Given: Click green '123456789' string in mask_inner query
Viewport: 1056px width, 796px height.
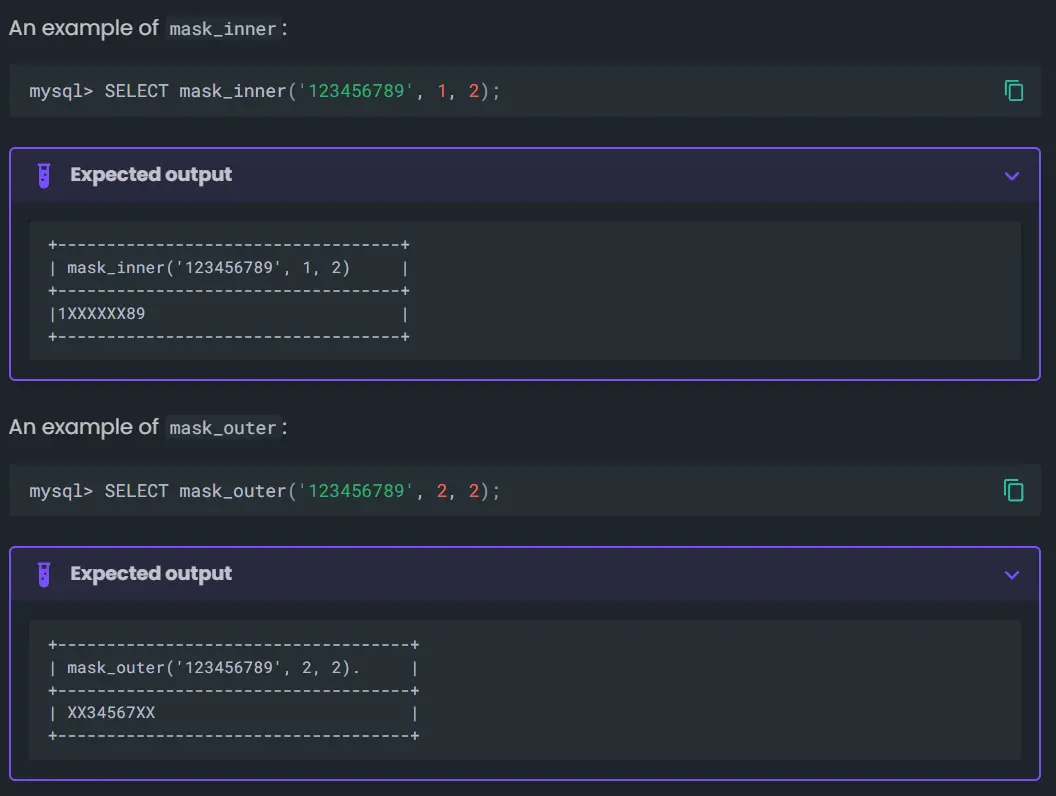Looking at the screenshot, I should point(356,92).
